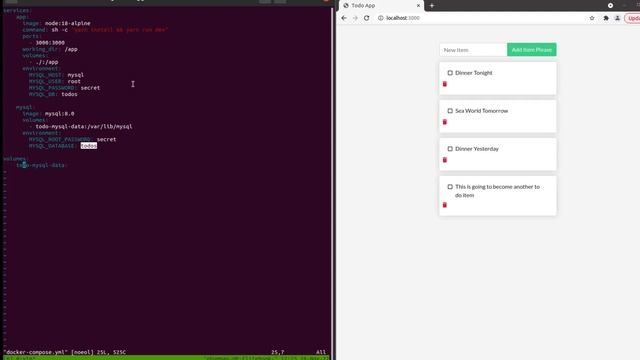
Task: Click 'todo-mysql-data:/var/lib/mysql' volume line
Action: pos(84,127)
